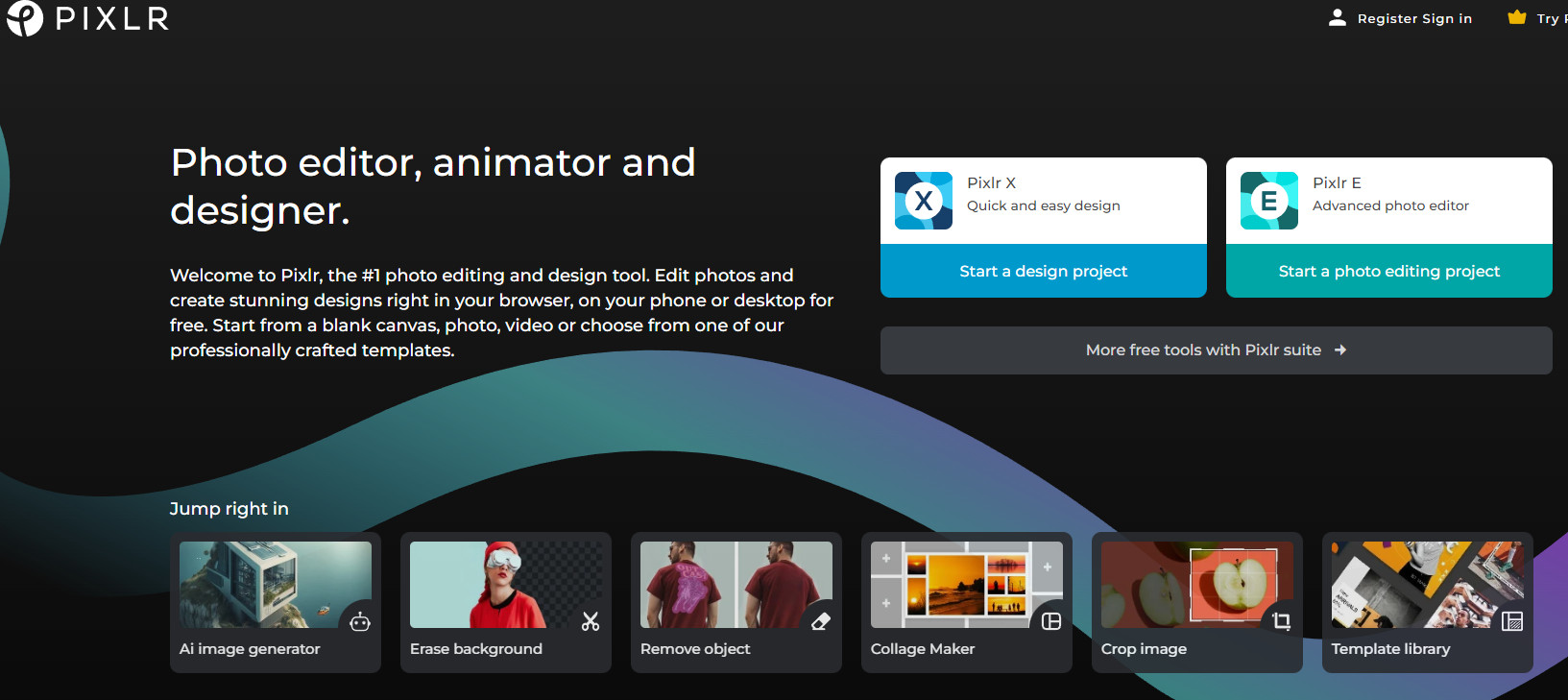The width and height of the screenshot is (1568, 700).
Task: Click Start a design project button
Action: 1044,271
